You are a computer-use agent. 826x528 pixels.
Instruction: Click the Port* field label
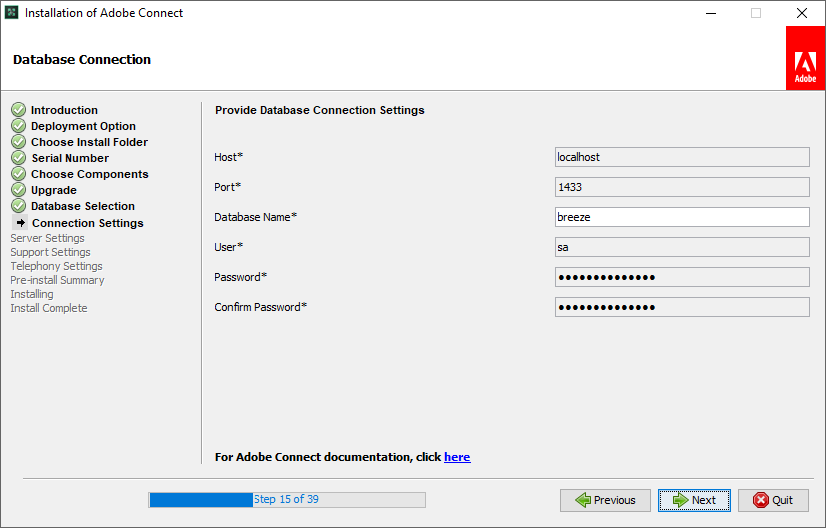(228, 187)
